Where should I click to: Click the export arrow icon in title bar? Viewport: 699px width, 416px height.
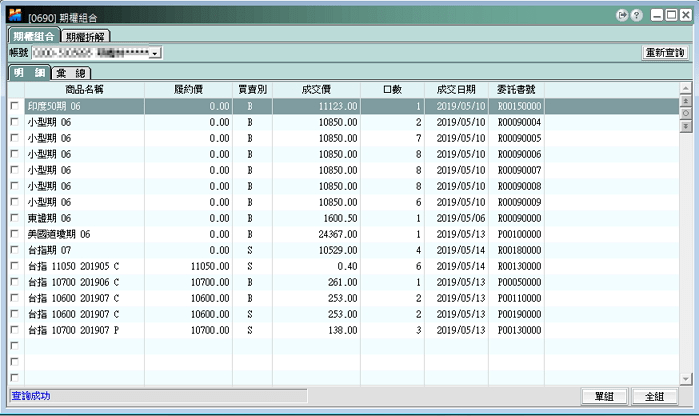coord(622,16)
